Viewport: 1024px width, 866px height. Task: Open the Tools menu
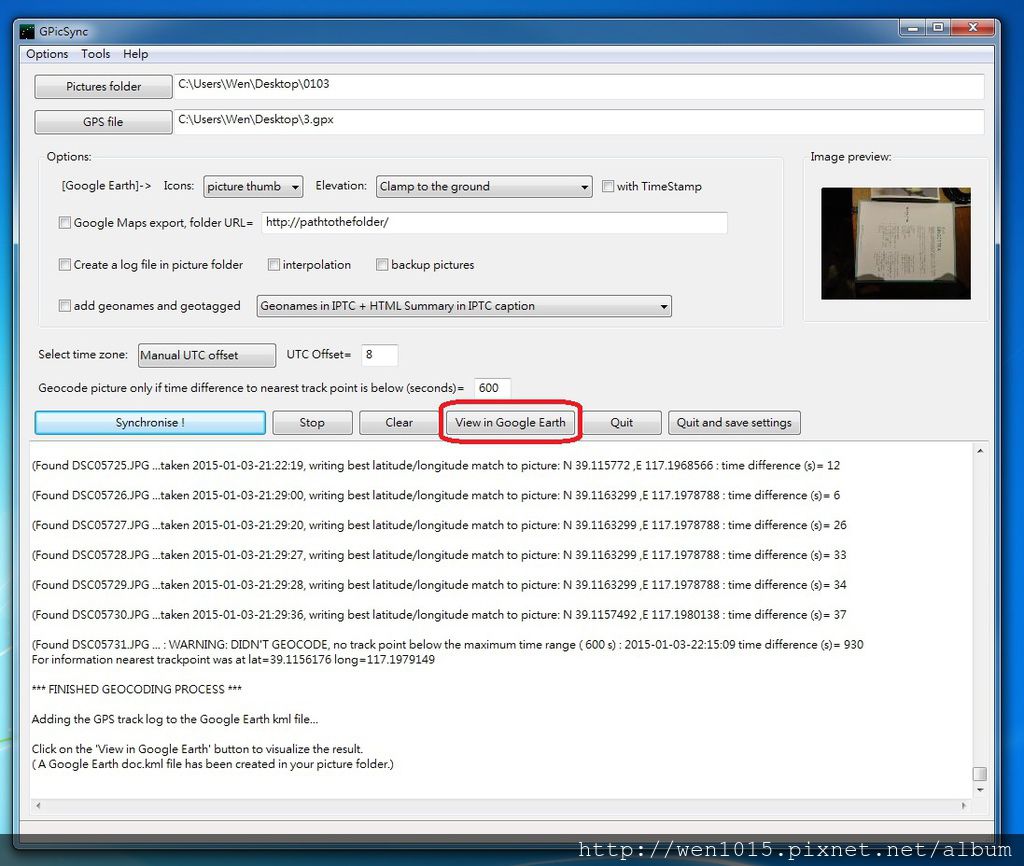point(95,54)
